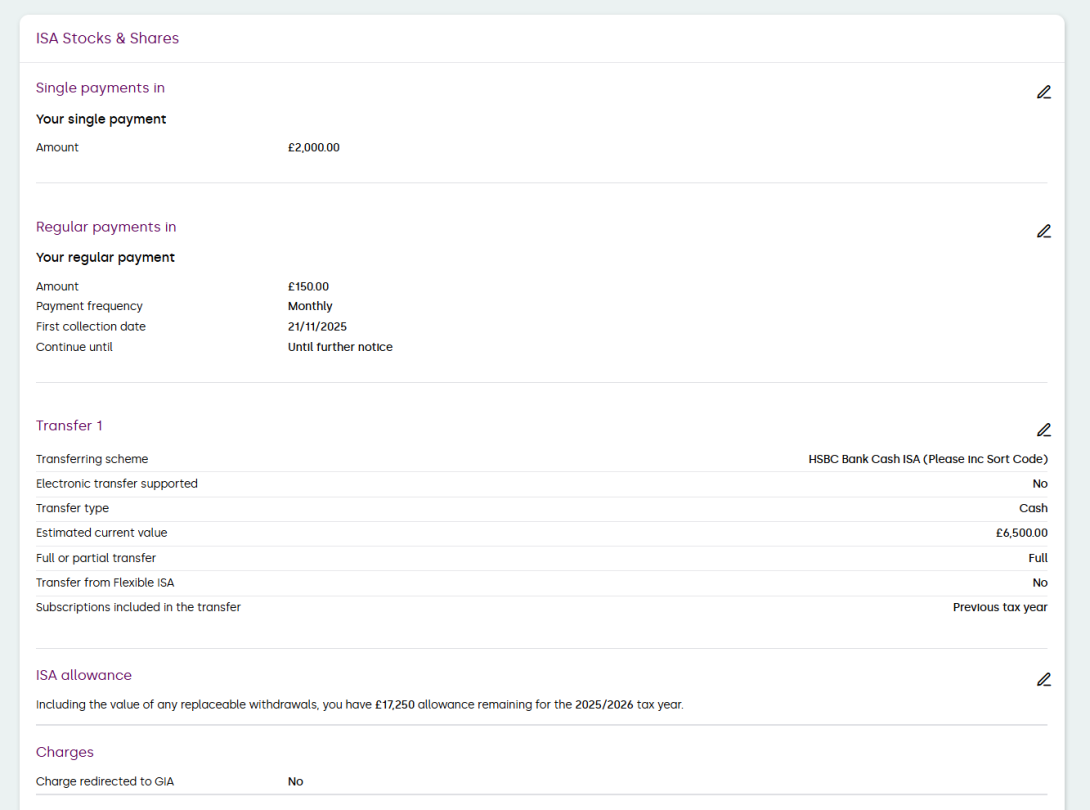1090x810 pixels.
Task: Click the Transfer 1 heading
Action: tap(69, 426)
